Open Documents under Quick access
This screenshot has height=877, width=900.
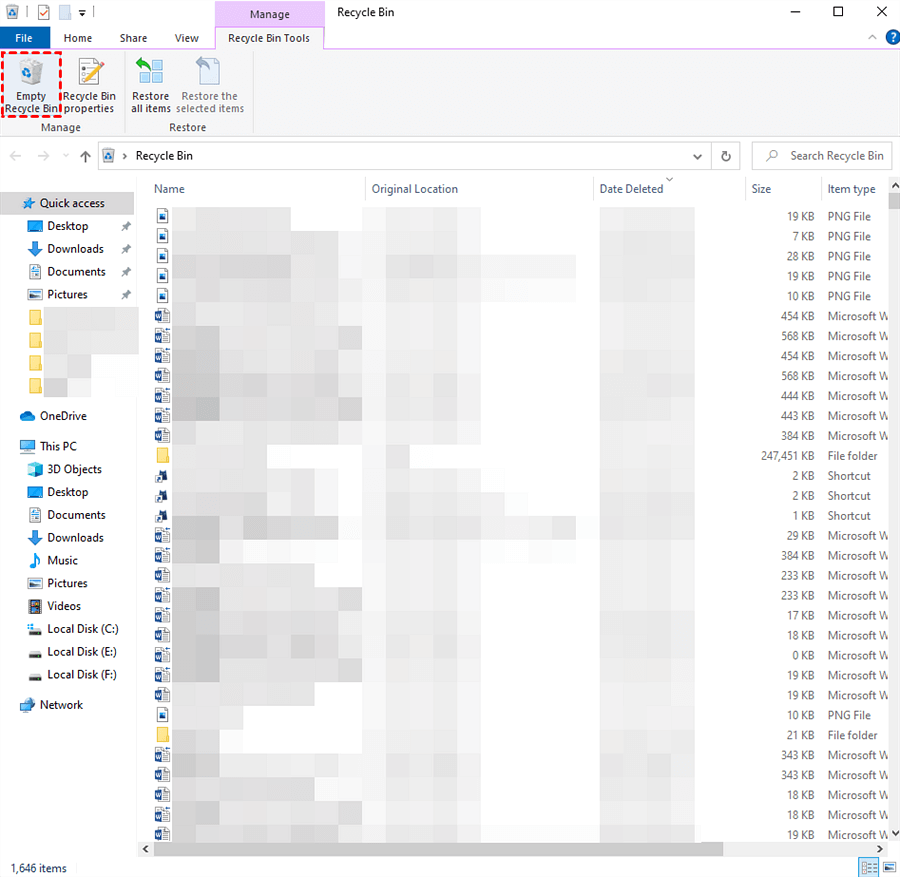(76, 271)
